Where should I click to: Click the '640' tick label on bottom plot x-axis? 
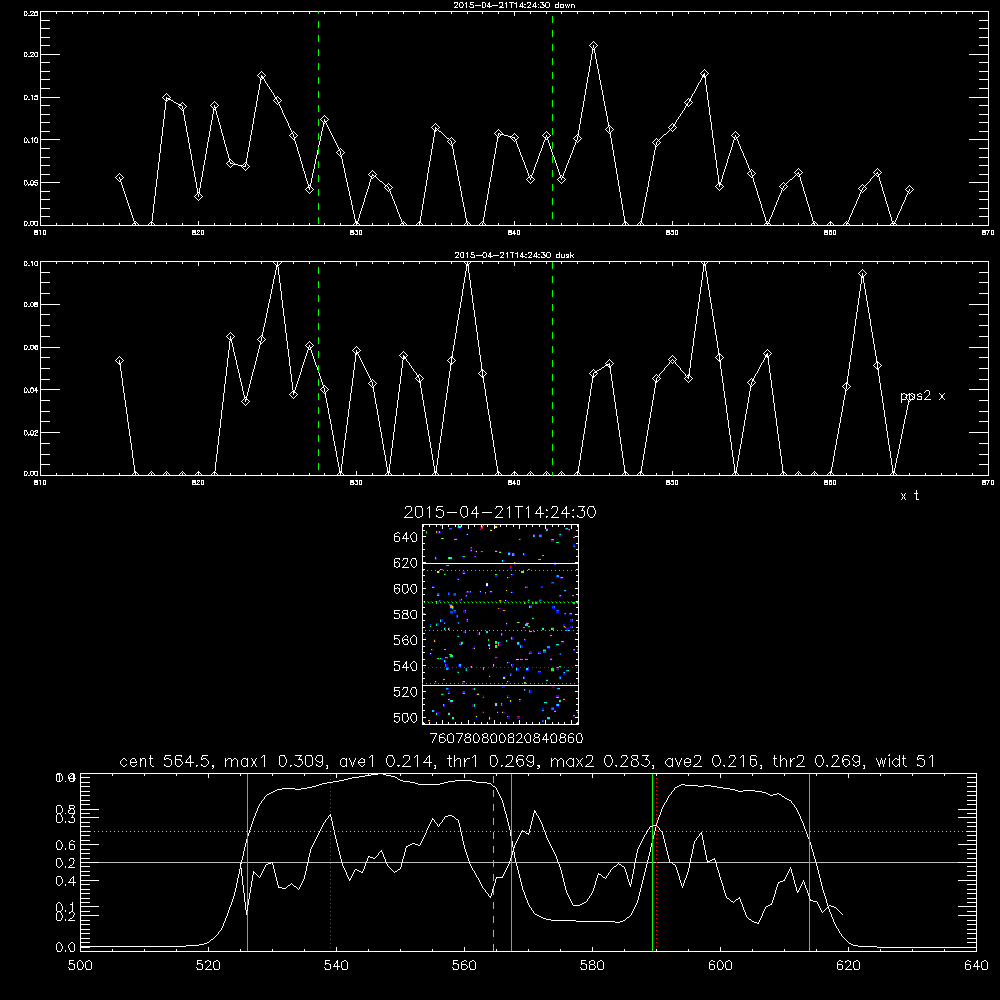click(x=976, y=966)
